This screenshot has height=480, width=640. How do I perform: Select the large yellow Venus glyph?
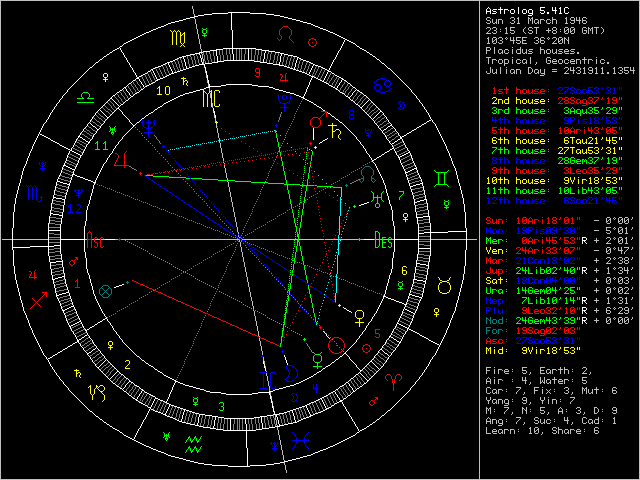pos(359,318)
